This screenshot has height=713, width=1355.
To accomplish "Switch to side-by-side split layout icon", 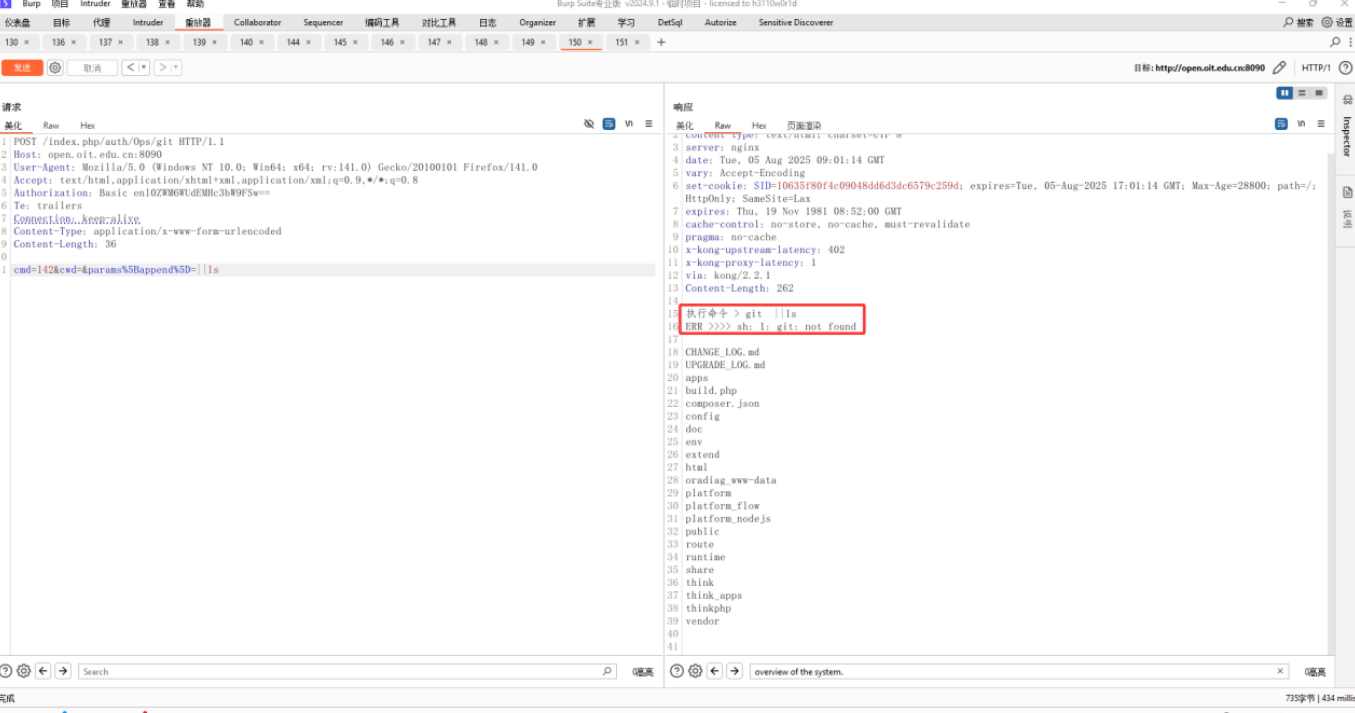I will pyautogui.click(x=1284, y=93).
